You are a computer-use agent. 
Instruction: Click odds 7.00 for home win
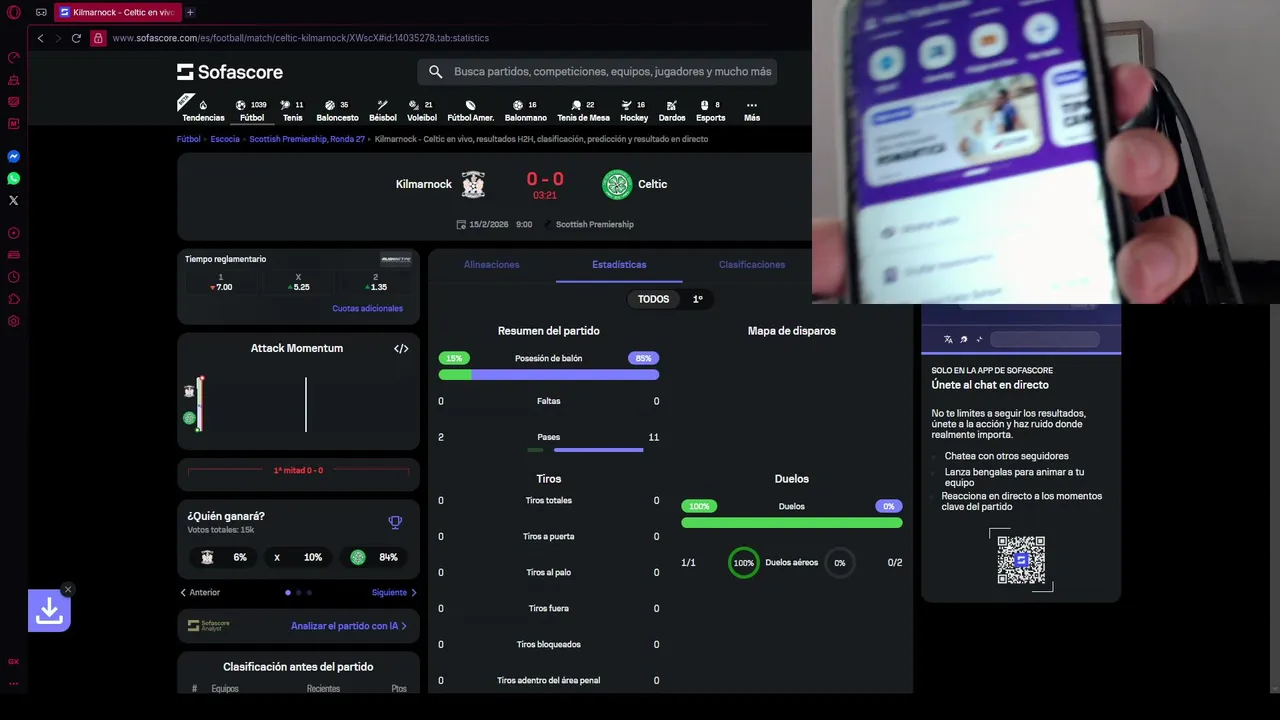(221, 282)
